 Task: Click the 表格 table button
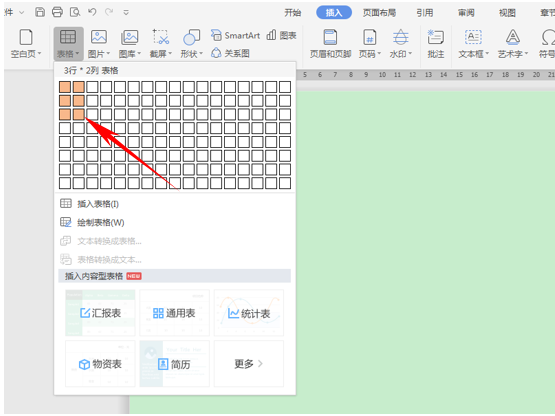click(x=68, y=44)
